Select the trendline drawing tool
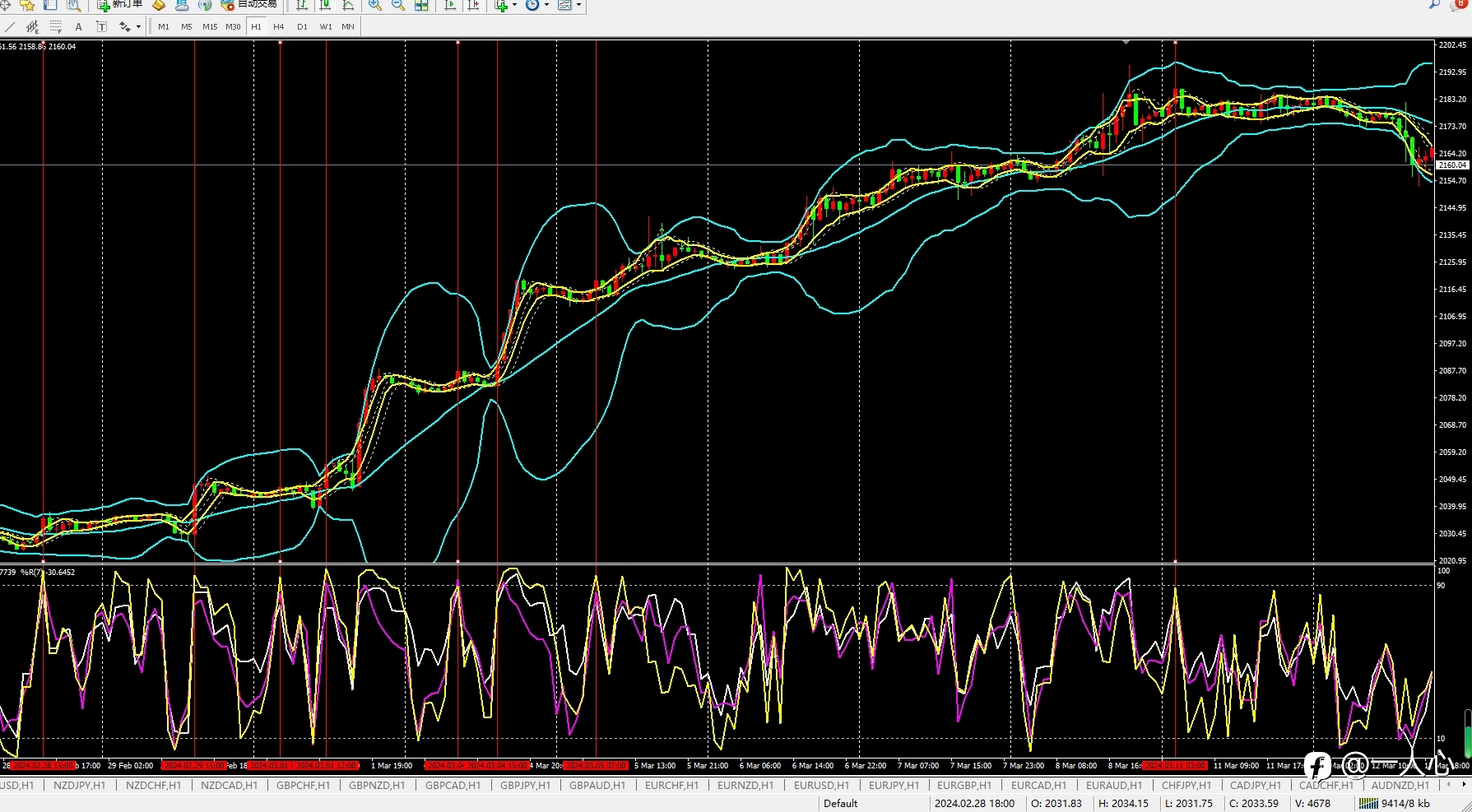1472x812 pixels. tap(10, 27)
